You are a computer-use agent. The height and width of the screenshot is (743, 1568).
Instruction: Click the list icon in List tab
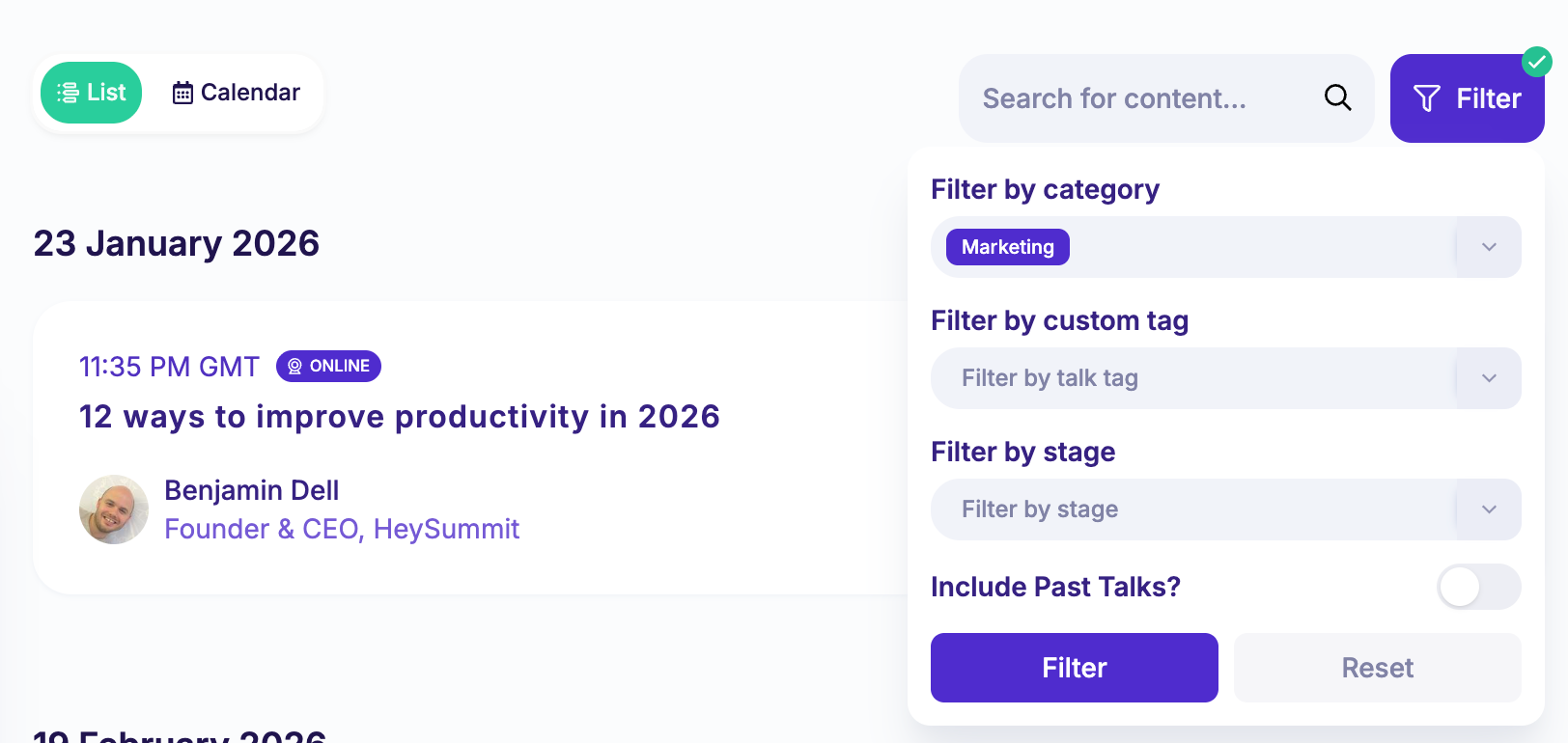[x=68, y=93]
